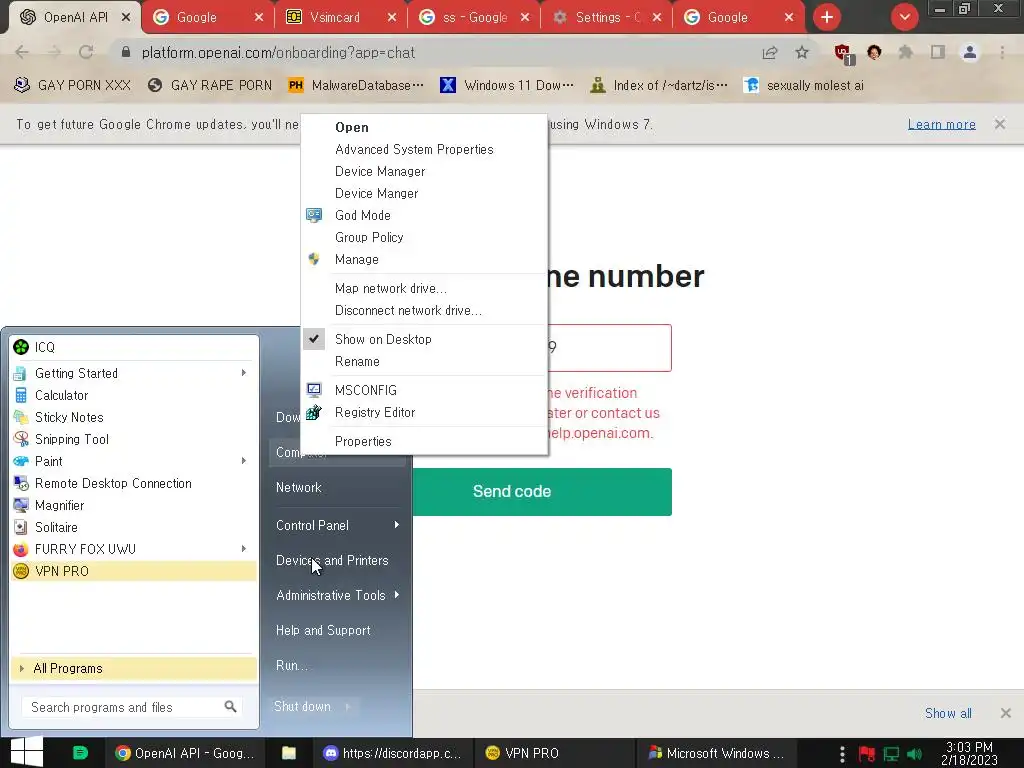1024x768 pixels.
Task: Go back in Chrome
Action: point(22,52)
